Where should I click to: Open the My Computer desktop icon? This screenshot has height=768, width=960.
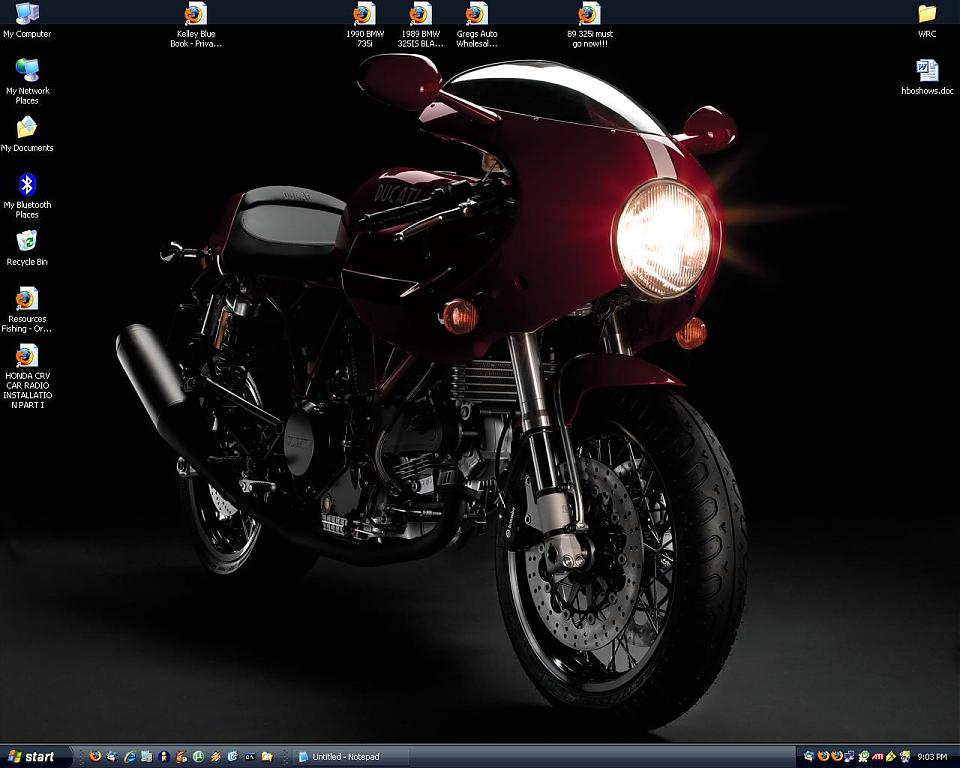pyautogui.click(x=27, y=14)
